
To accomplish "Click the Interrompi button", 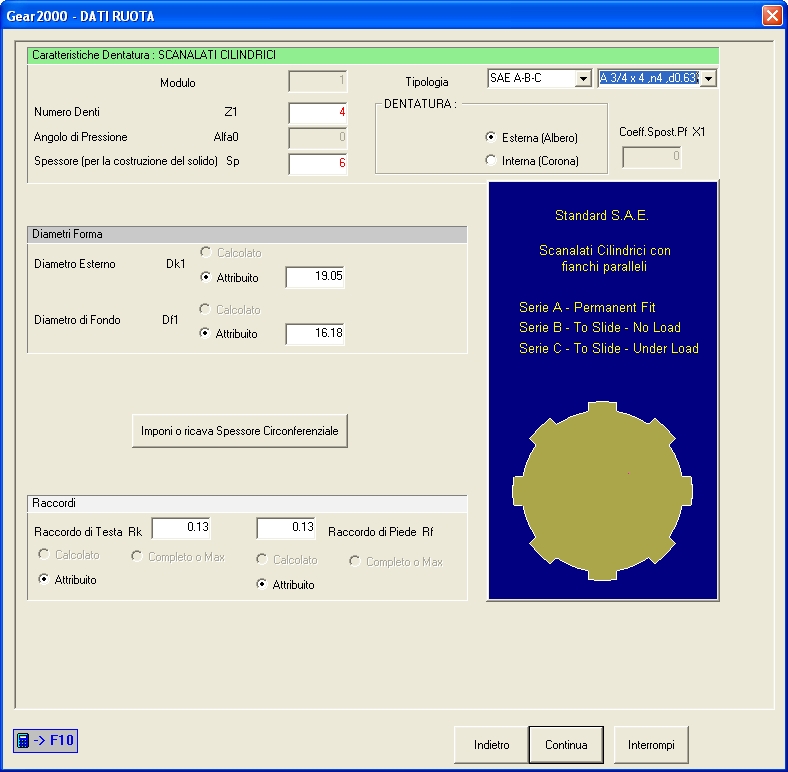I will pyautogui.click(x=651, y=744).
